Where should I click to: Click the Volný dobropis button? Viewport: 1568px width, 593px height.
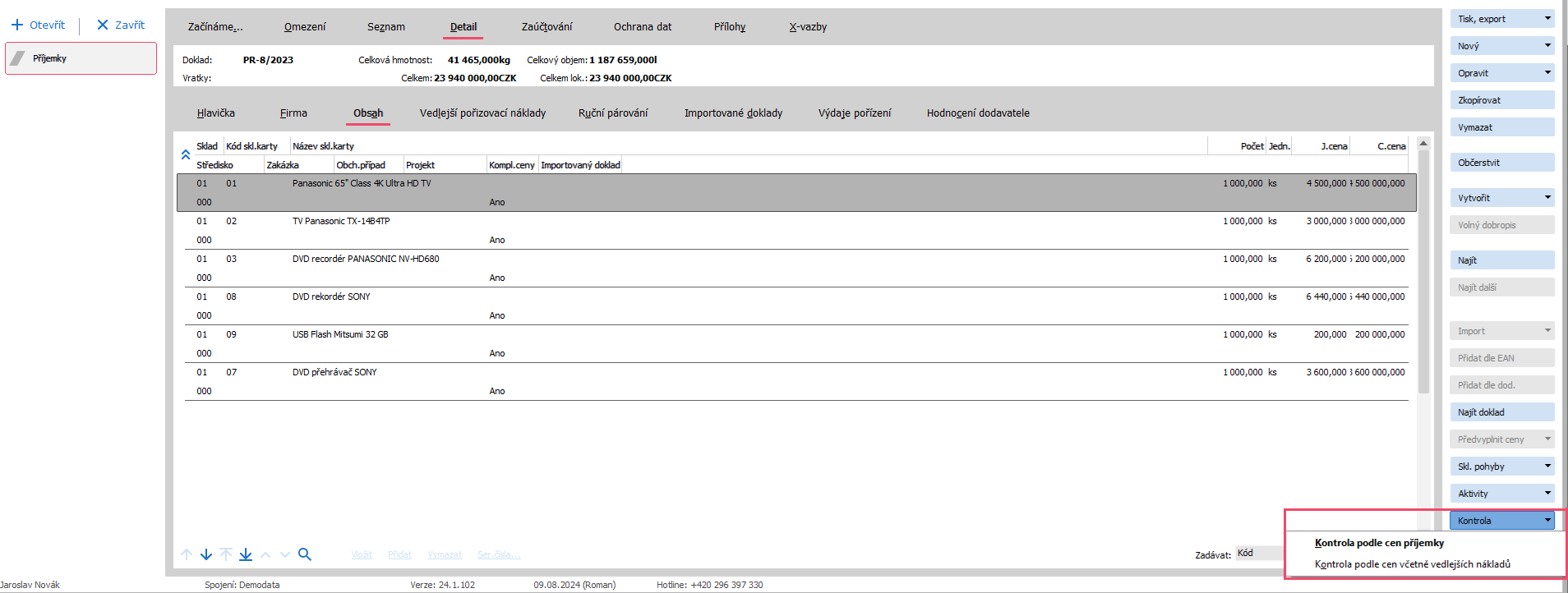click(1502, 225)
